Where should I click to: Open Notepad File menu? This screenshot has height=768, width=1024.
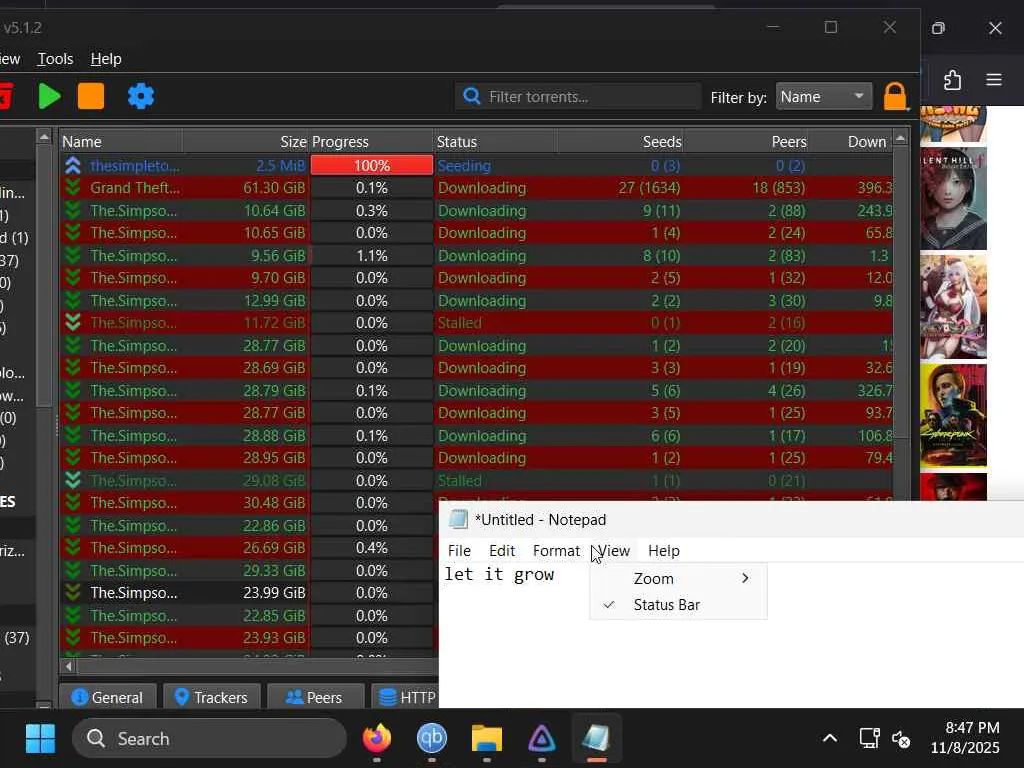pyautogui.click(x=459, y=551)
